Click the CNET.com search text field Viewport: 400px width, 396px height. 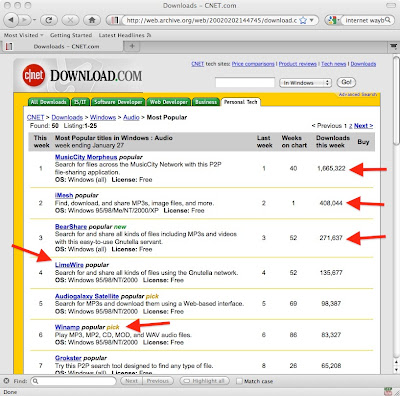[245, 82]
